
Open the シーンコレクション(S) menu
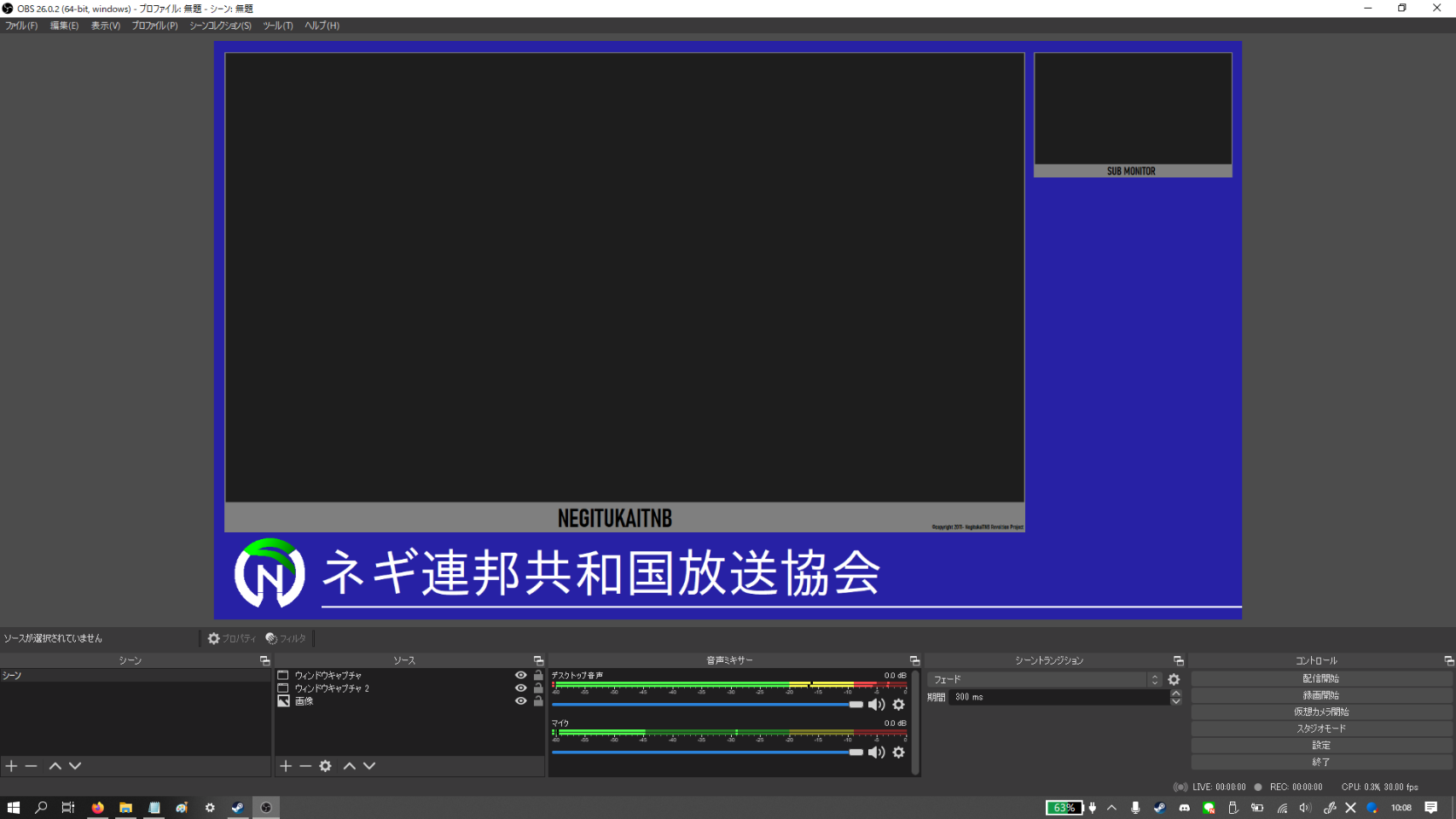220,26
